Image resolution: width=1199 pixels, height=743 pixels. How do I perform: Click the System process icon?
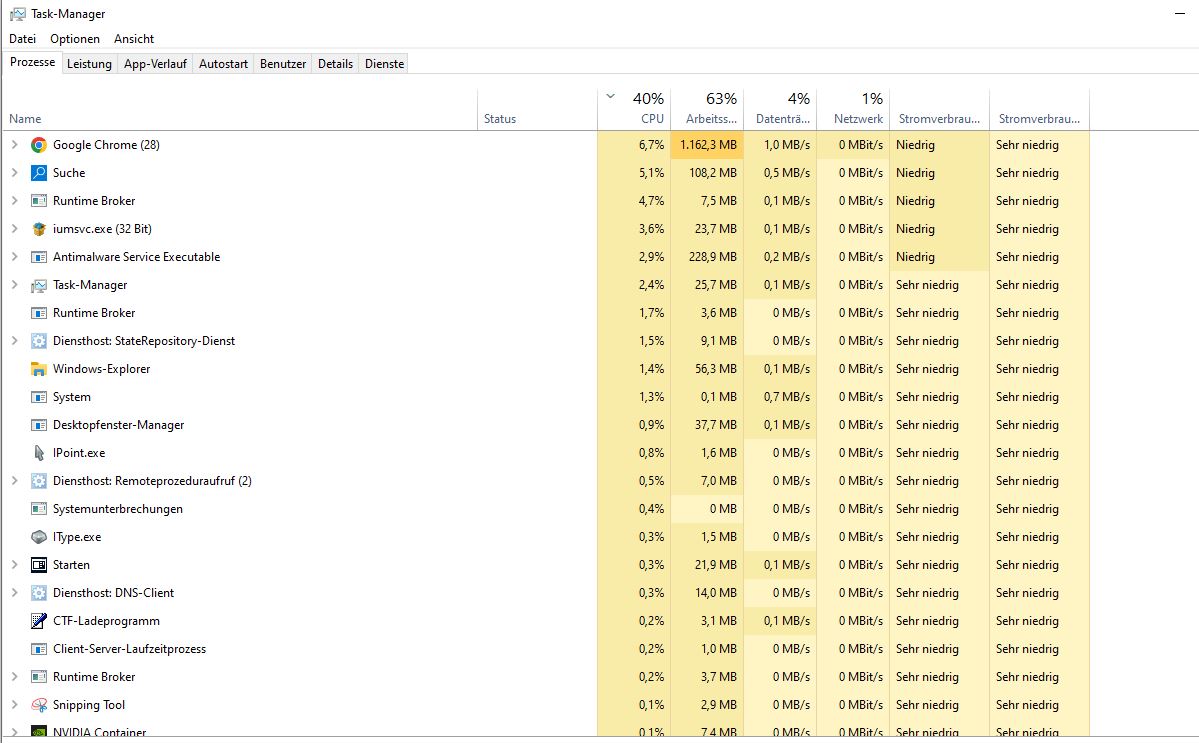coord(39,397)
